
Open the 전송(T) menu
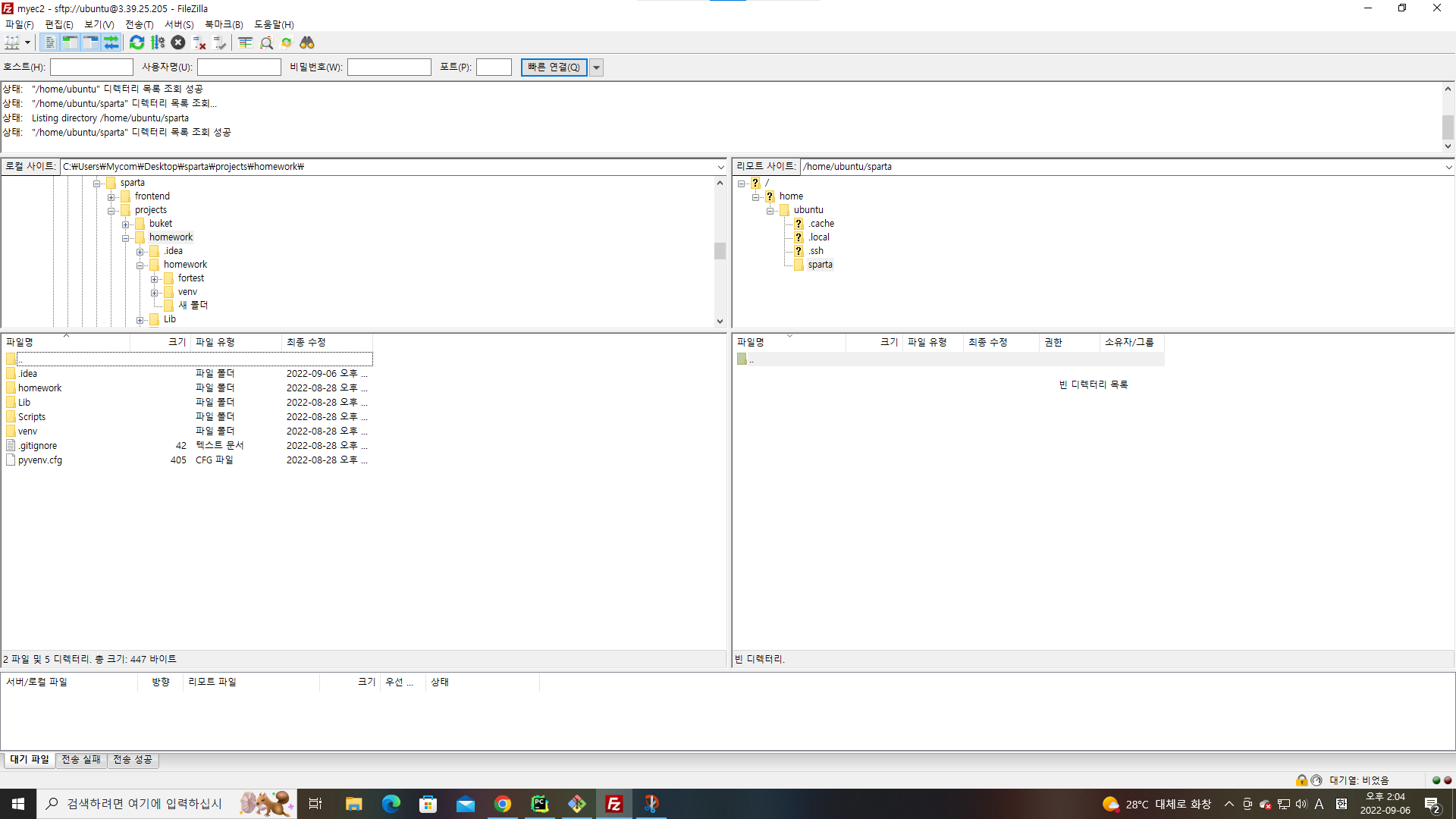pyautogui.click(x=140, y=24)
